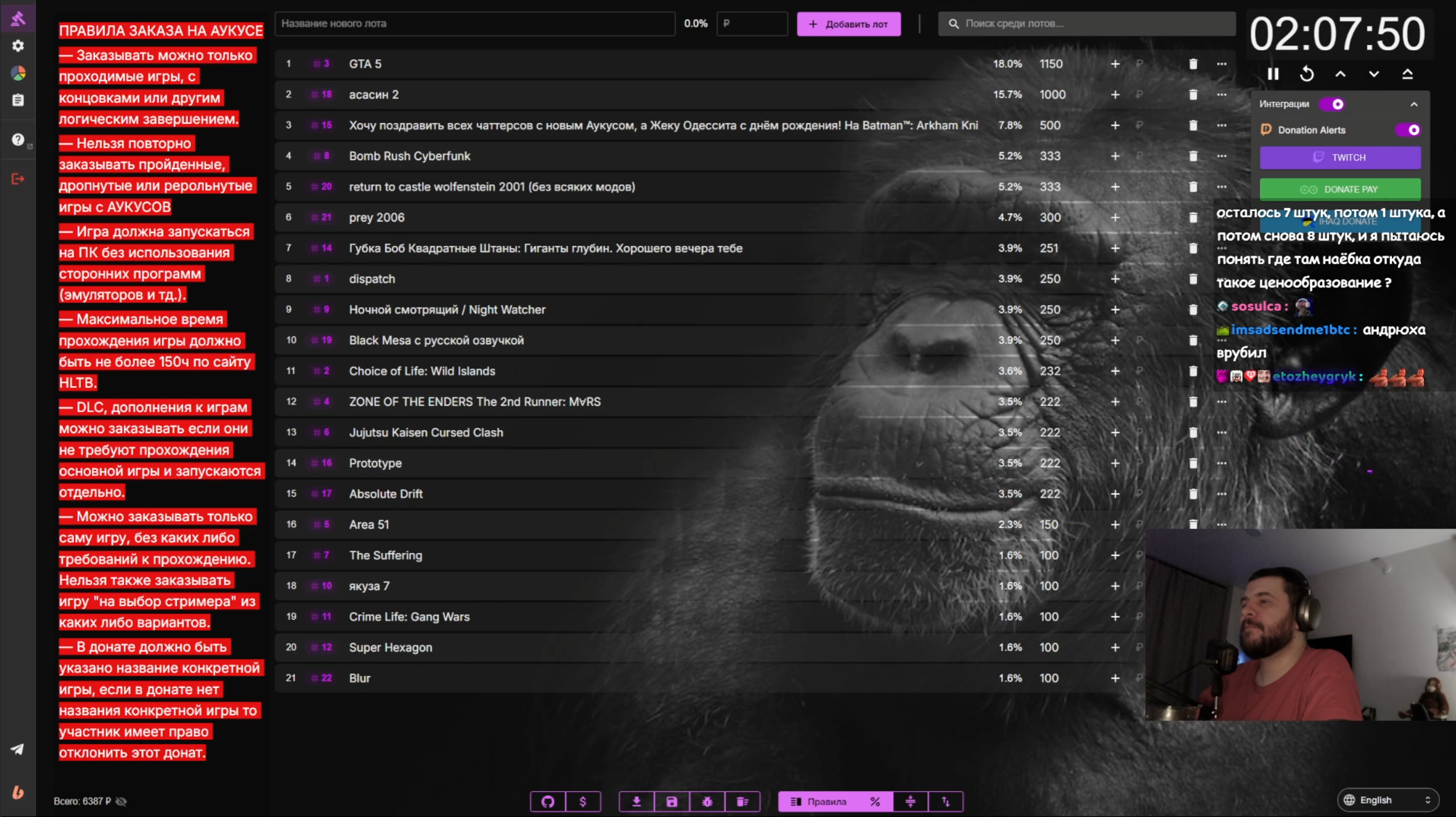Disable the Donation Alerts integration
Screen dimensions: 1456x817
[x=1408, y=130]
